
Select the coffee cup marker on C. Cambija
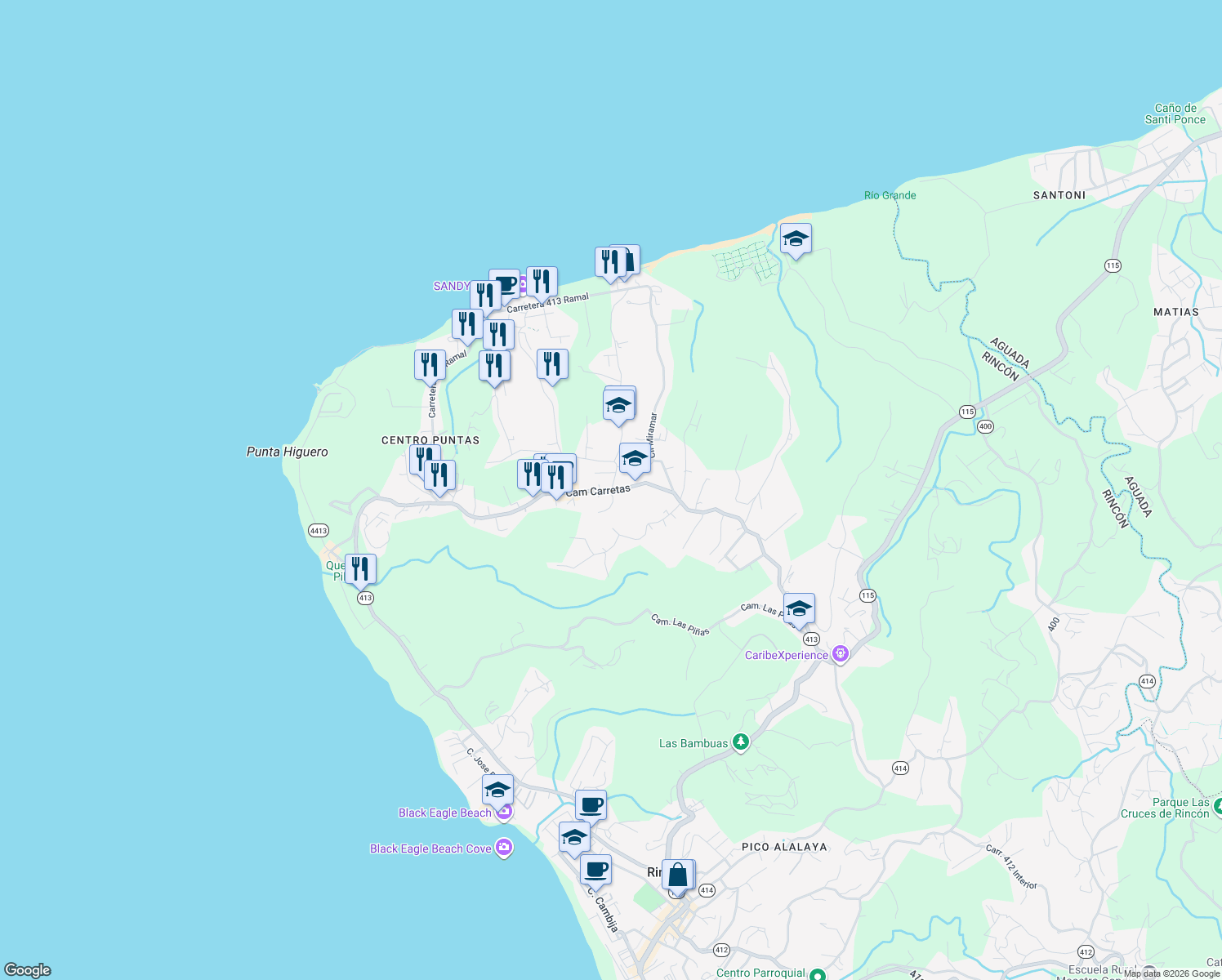pos(595,871)
